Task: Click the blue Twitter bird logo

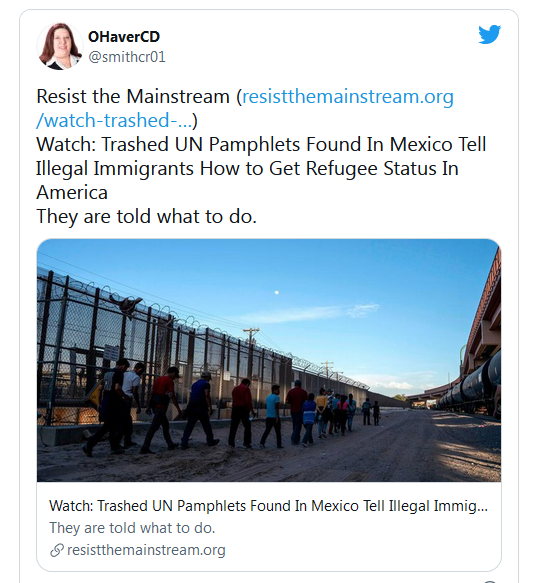Action: [489, 34]
